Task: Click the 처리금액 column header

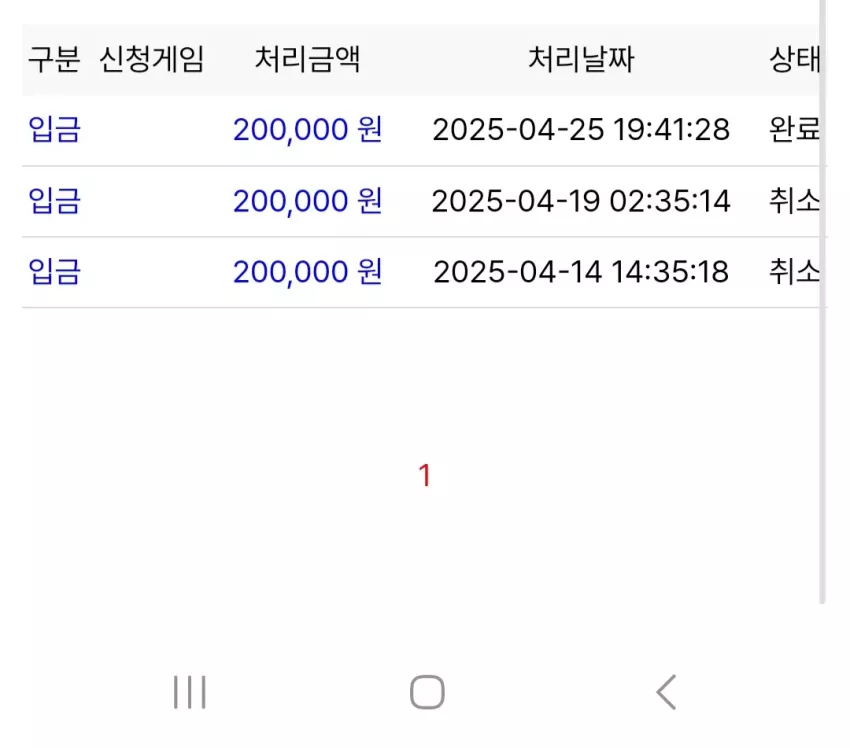Action: (x=307, y=59)
